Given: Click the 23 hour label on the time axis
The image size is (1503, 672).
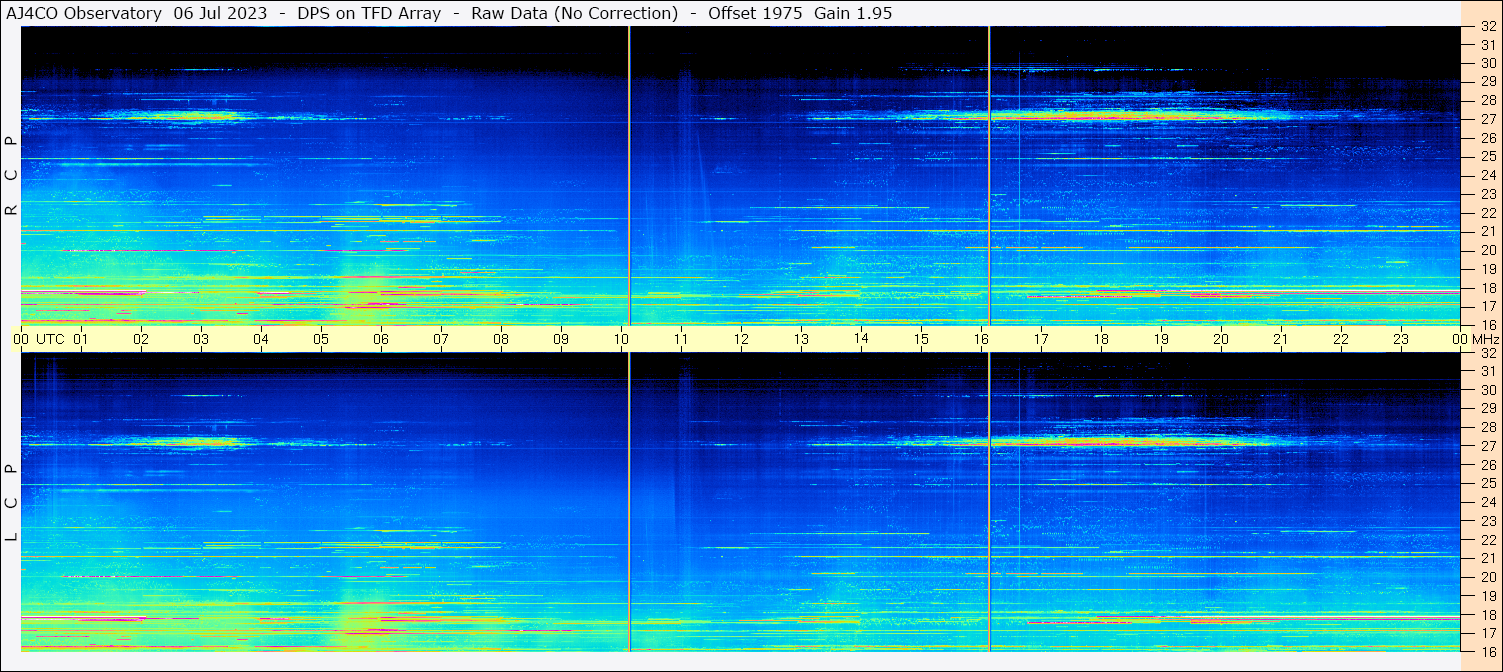Looking at the screenshot, I should (1400, 339).
